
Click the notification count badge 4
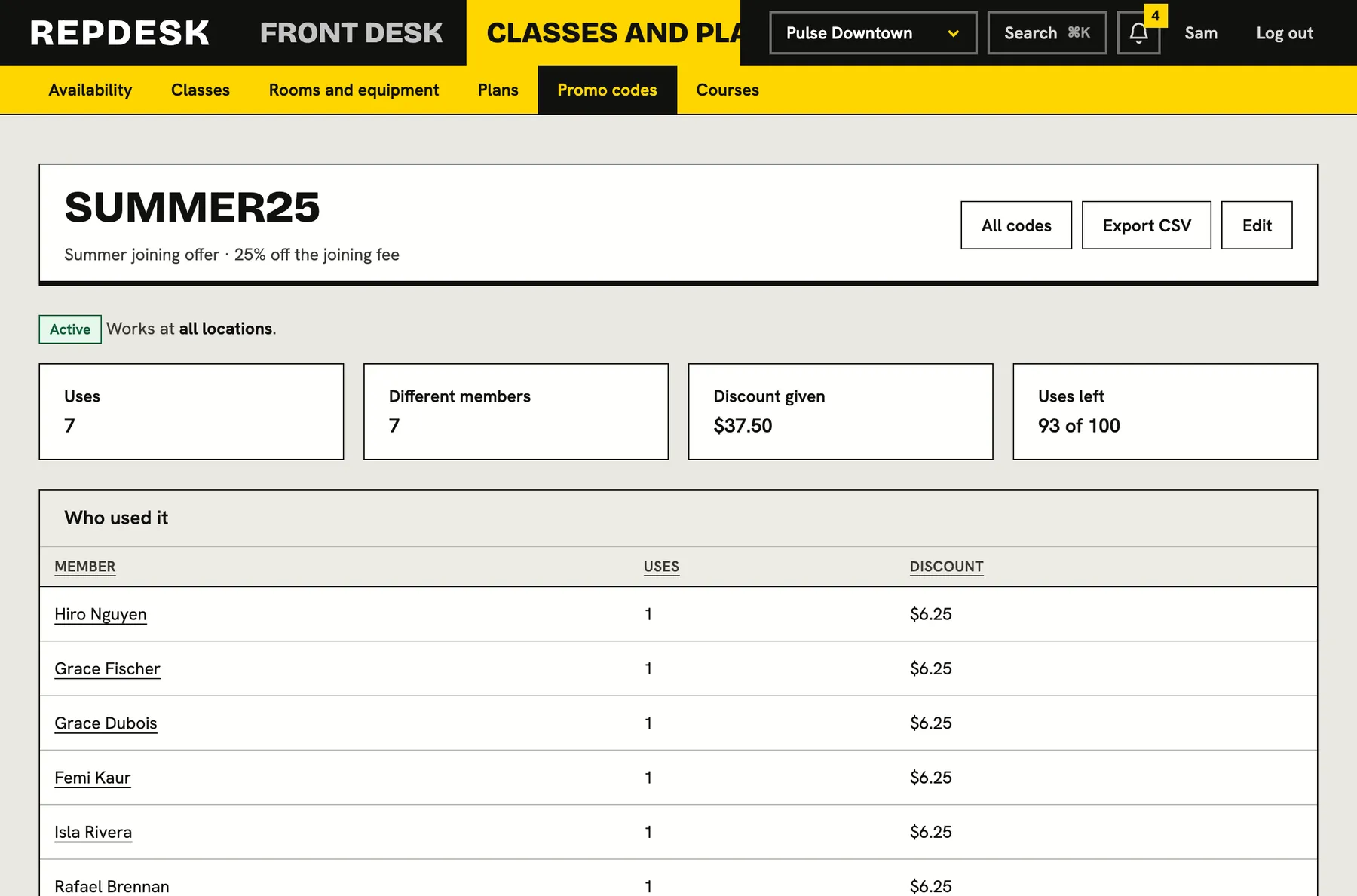(1156, 16)
